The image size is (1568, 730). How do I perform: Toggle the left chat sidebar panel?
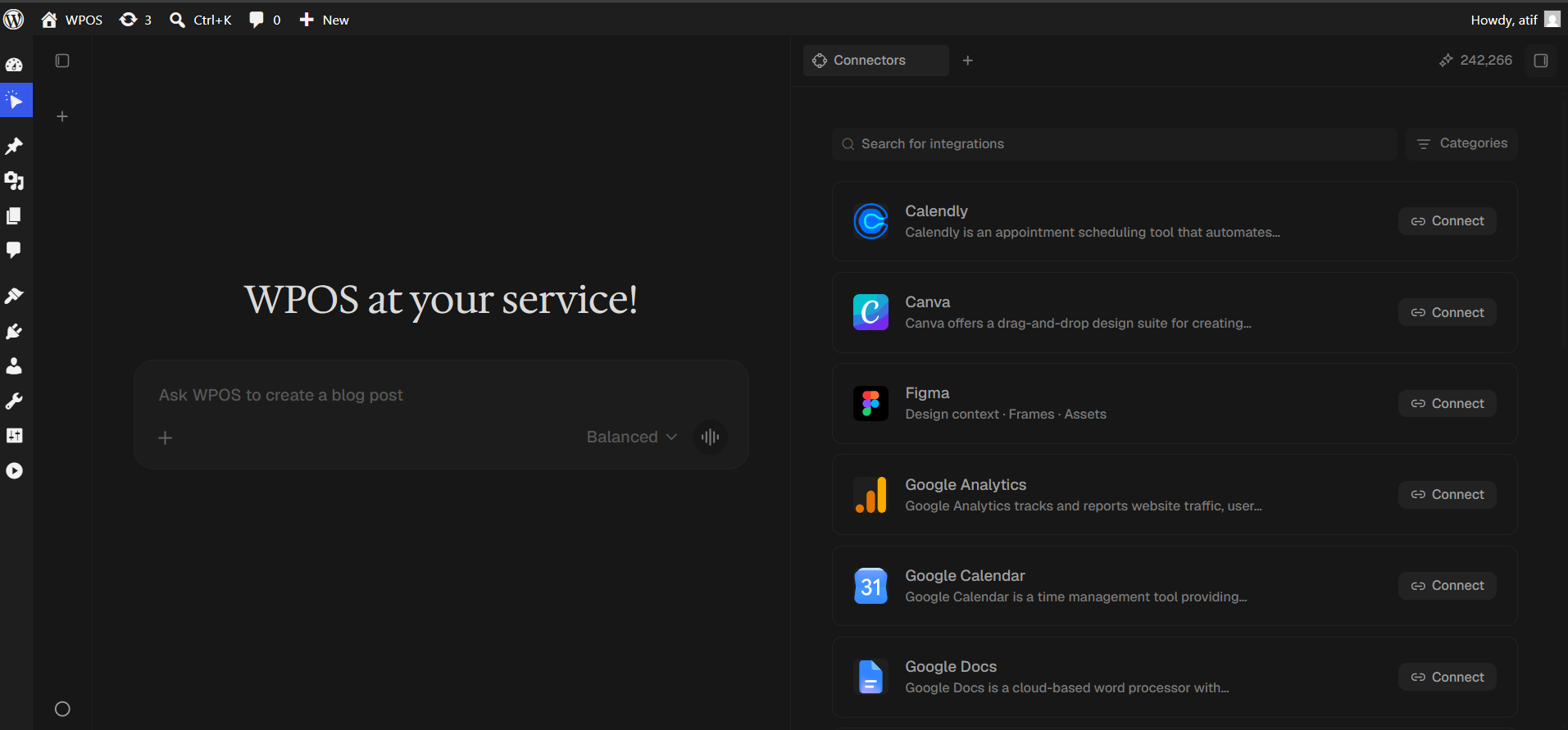click(x=62, y=61)
